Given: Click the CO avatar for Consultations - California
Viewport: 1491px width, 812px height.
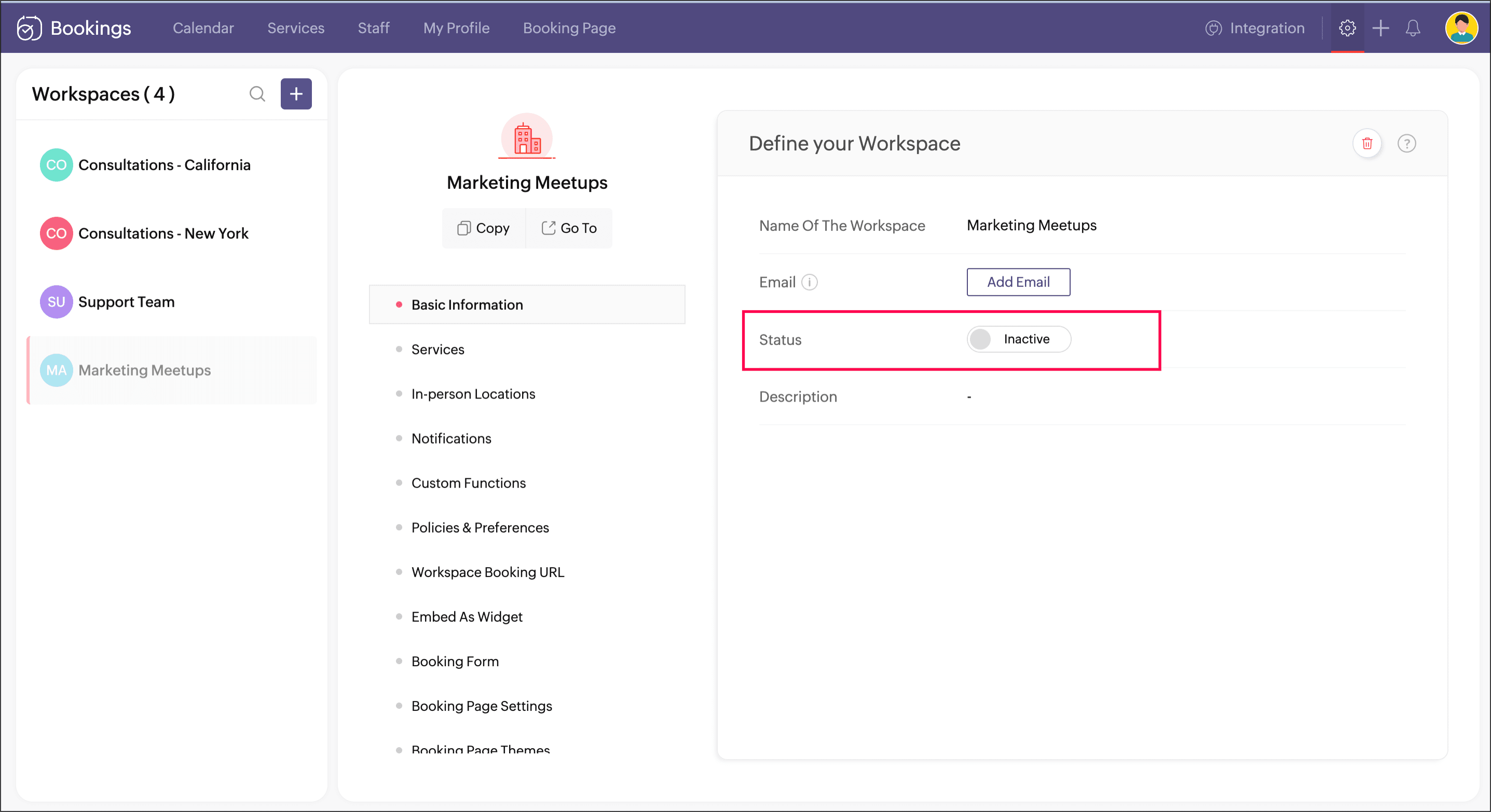Looking at the screenshot, I should pyautogui.click(x=56, y=165).
